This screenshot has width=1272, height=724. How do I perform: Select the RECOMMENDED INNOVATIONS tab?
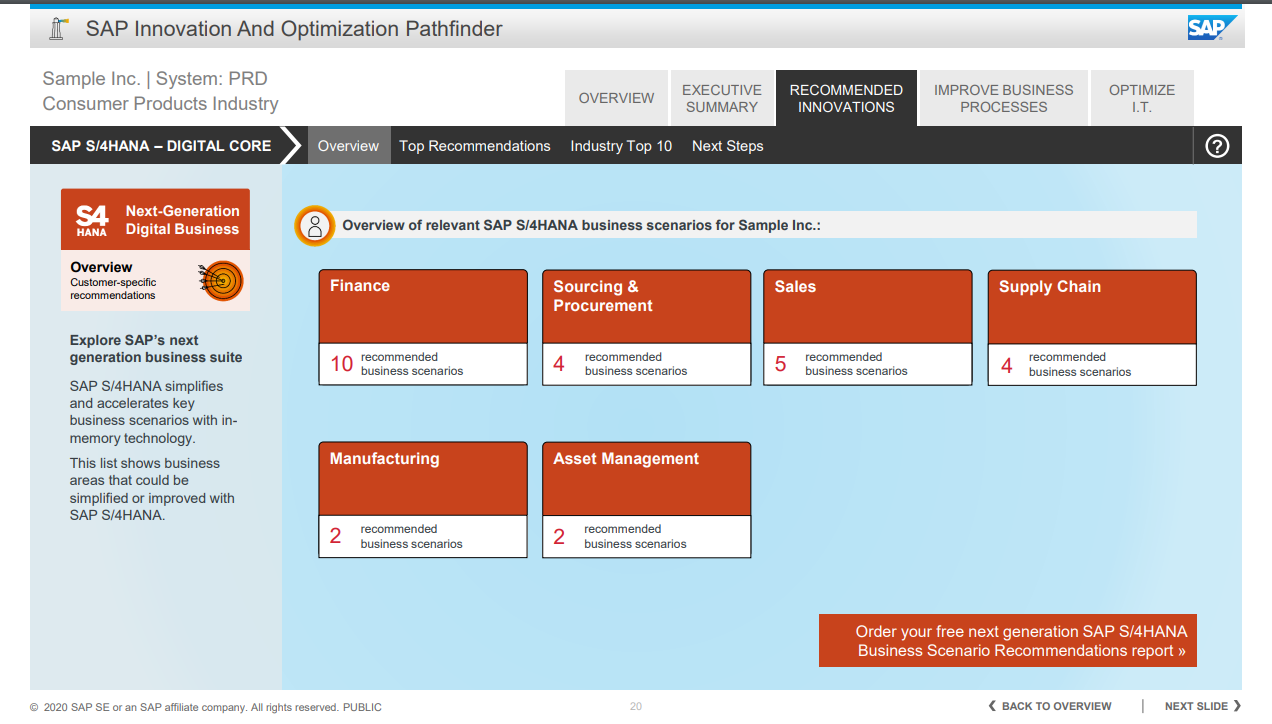pyautogui.click(x=846, y=98)
